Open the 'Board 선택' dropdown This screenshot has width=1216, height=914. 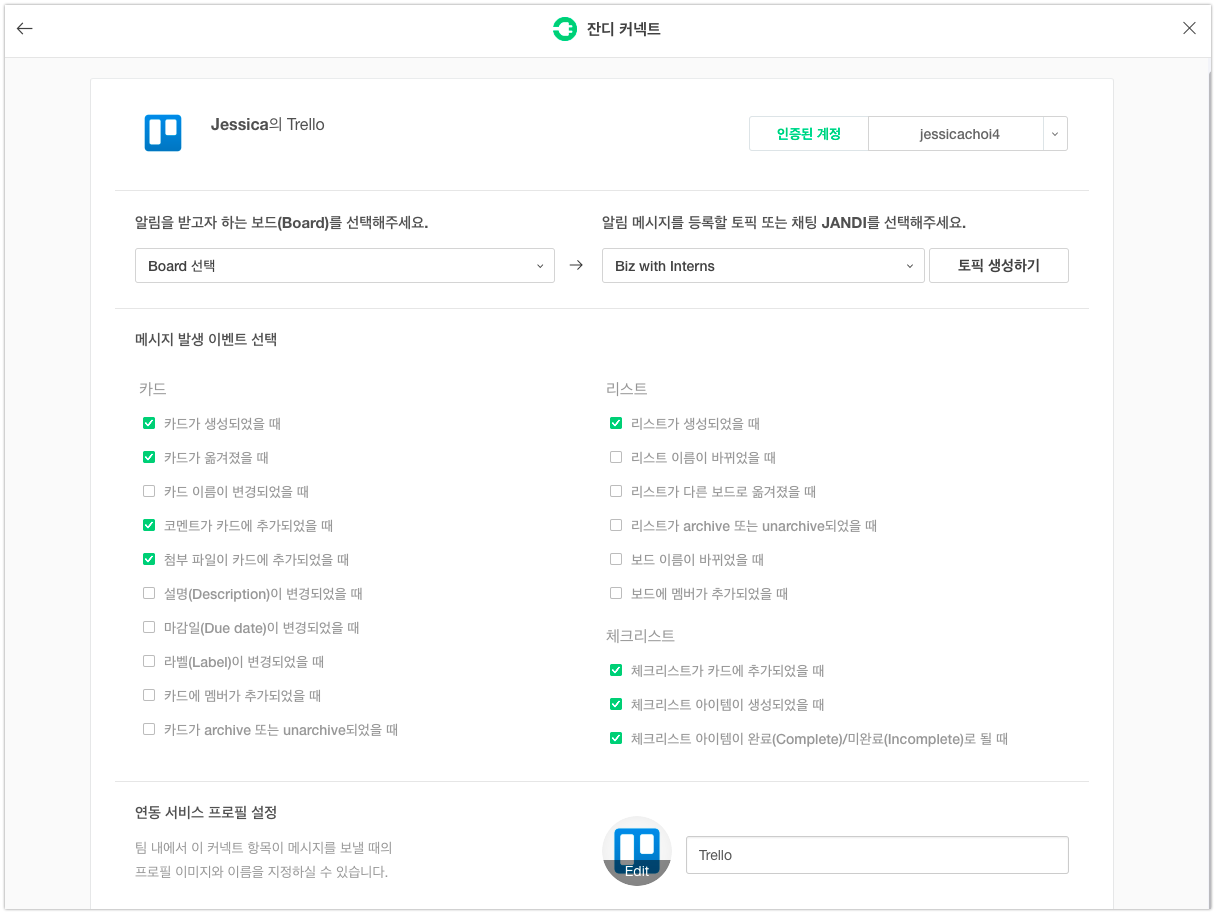(344, 266)
